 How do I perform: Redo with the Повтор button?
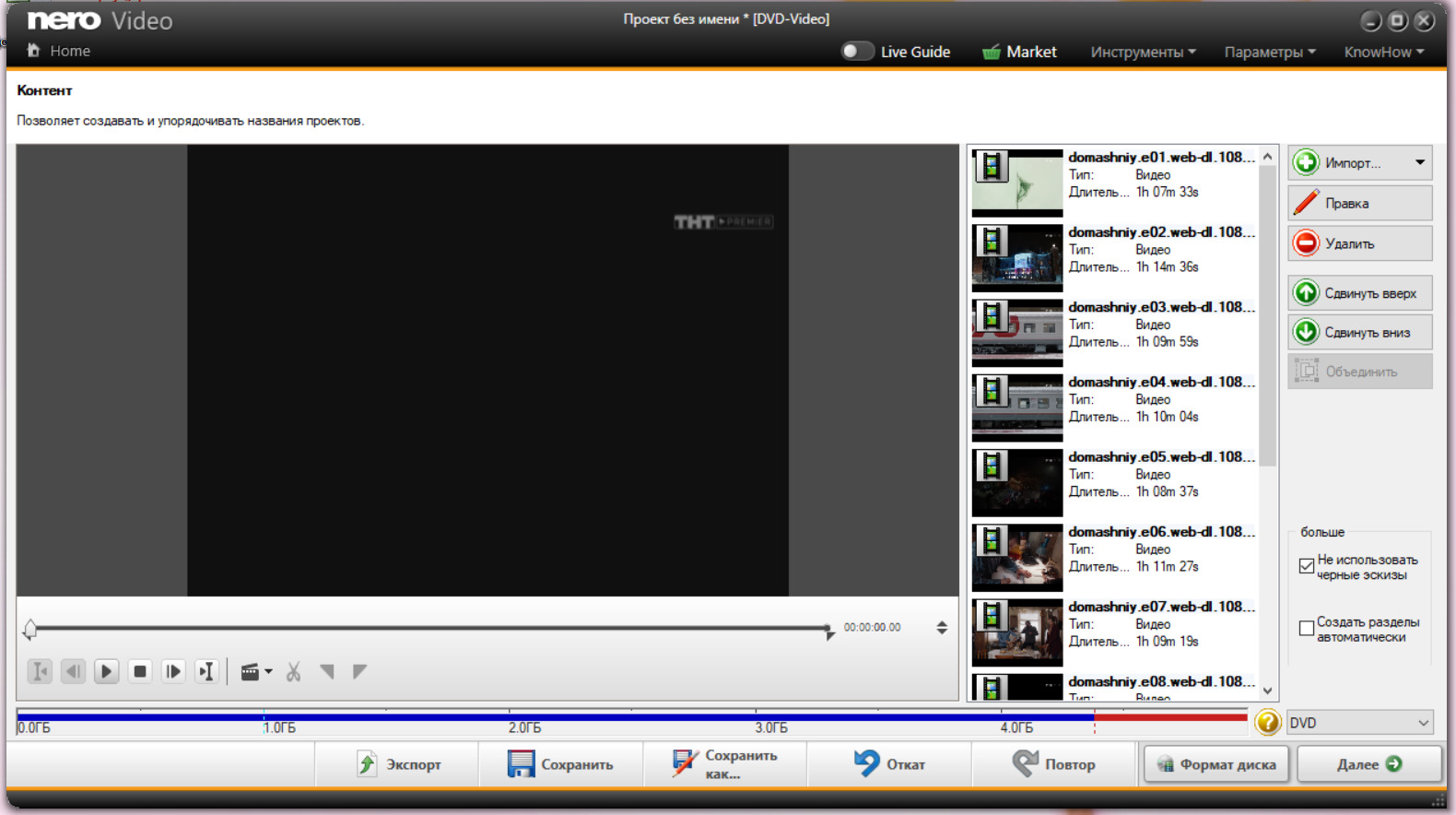pos(1053,764)
